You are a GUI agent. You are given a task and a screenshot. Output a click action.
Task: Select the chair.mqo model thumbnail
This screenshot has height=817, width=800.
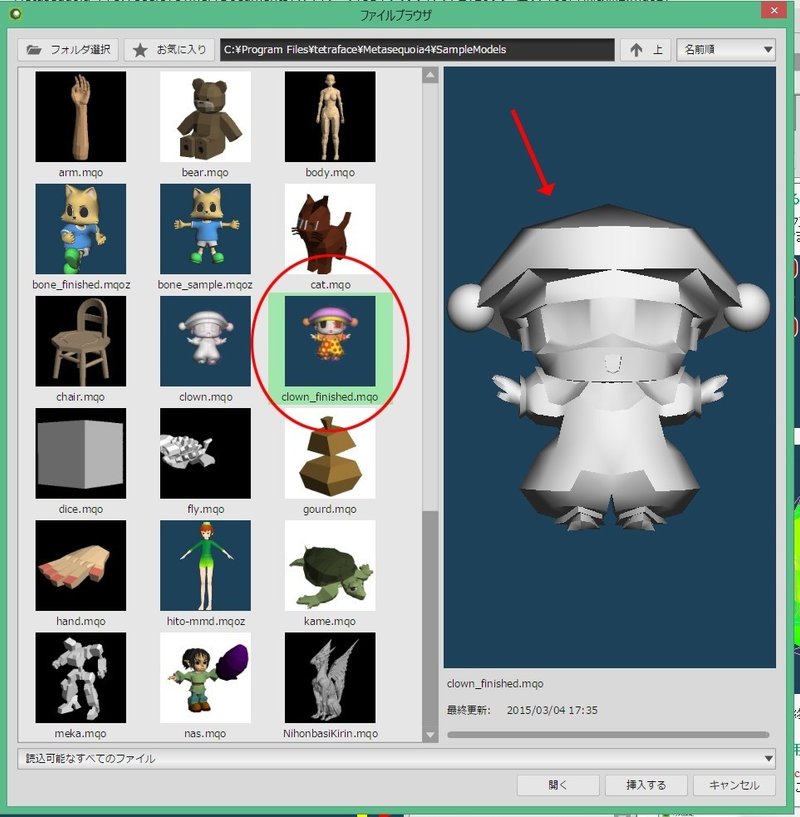pyautogui.click(x=80, y=340)
